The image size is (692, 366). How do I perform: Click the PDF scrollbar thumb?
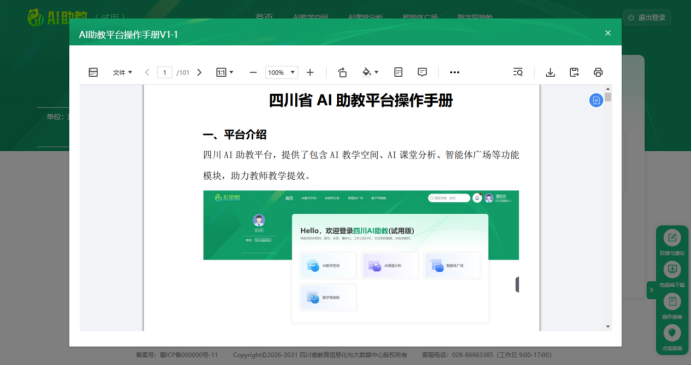608,97
